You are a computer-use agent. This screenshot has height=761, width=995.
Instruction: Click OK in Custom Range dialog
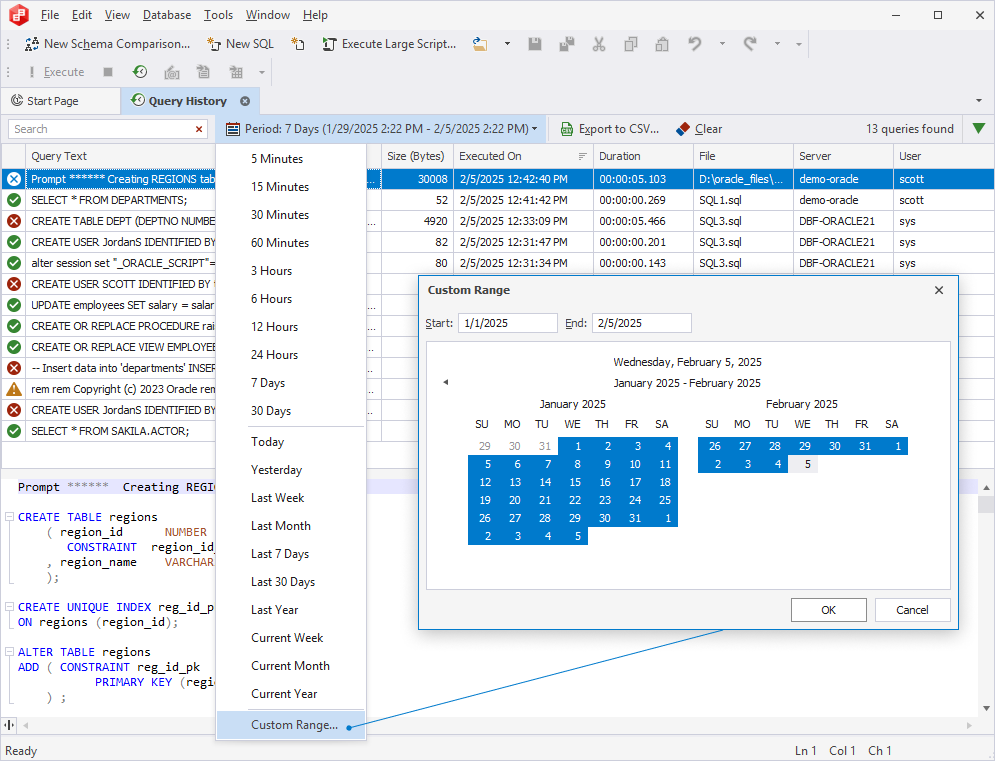point(828,610)
